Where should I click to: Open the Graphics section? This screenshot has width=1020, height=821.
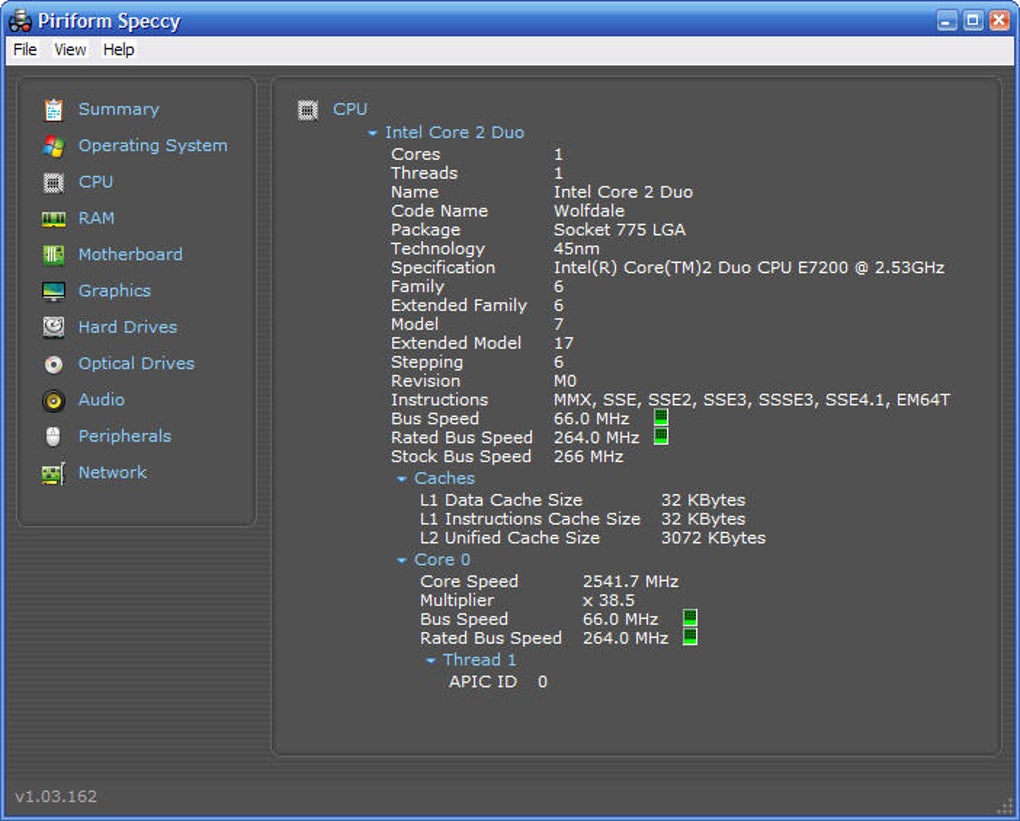click(x=114, y=291)
